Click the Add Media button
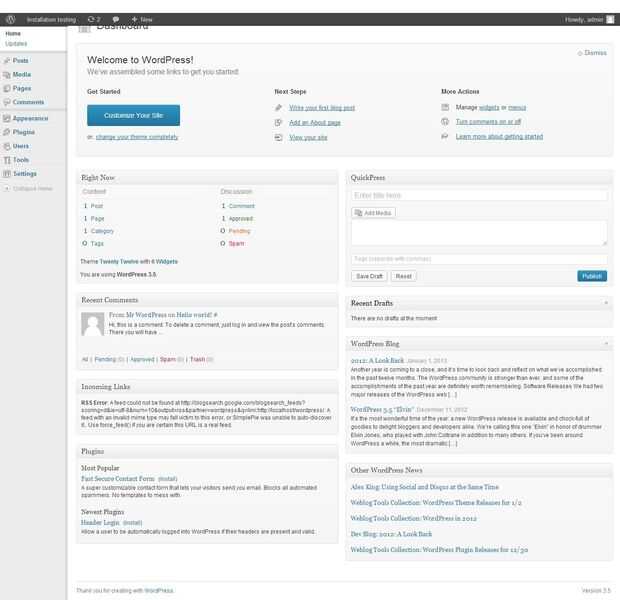The image size is (620, 600). pos(373,213)
